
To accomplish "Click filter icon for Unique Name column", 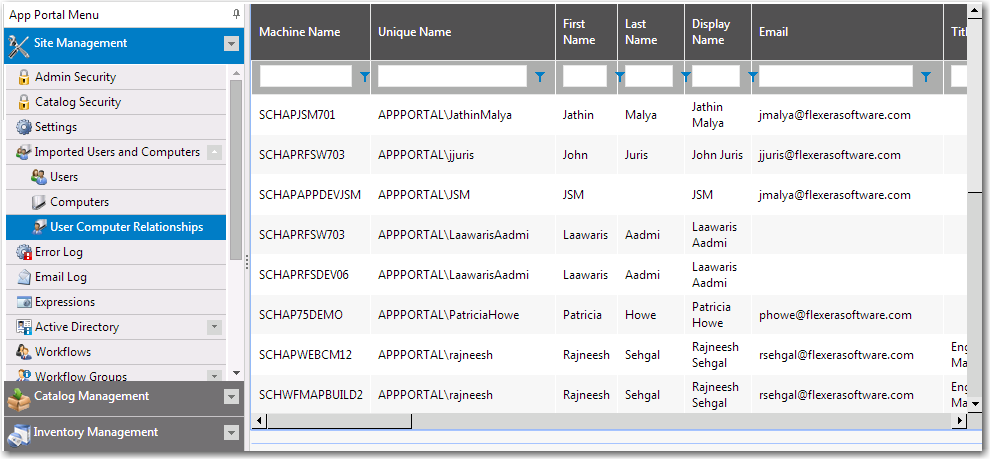I will [x=540, y=76].
